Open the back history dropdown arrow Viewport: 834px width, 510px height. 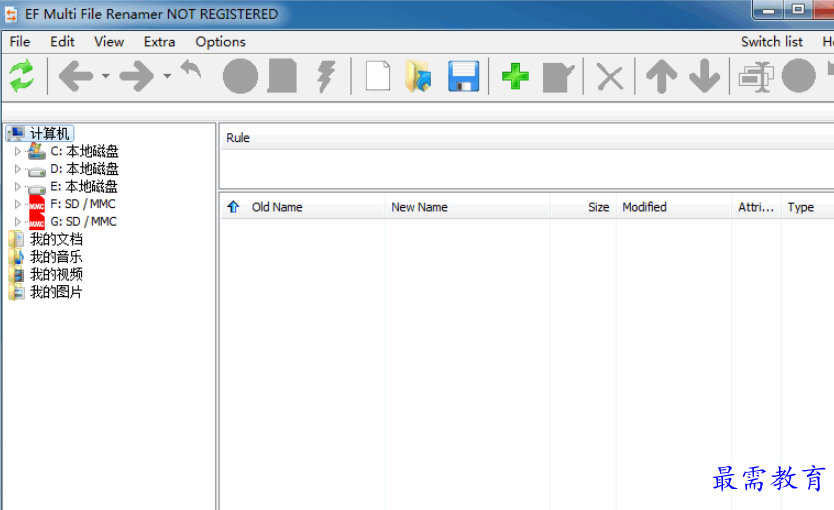(x=105, y=76)
